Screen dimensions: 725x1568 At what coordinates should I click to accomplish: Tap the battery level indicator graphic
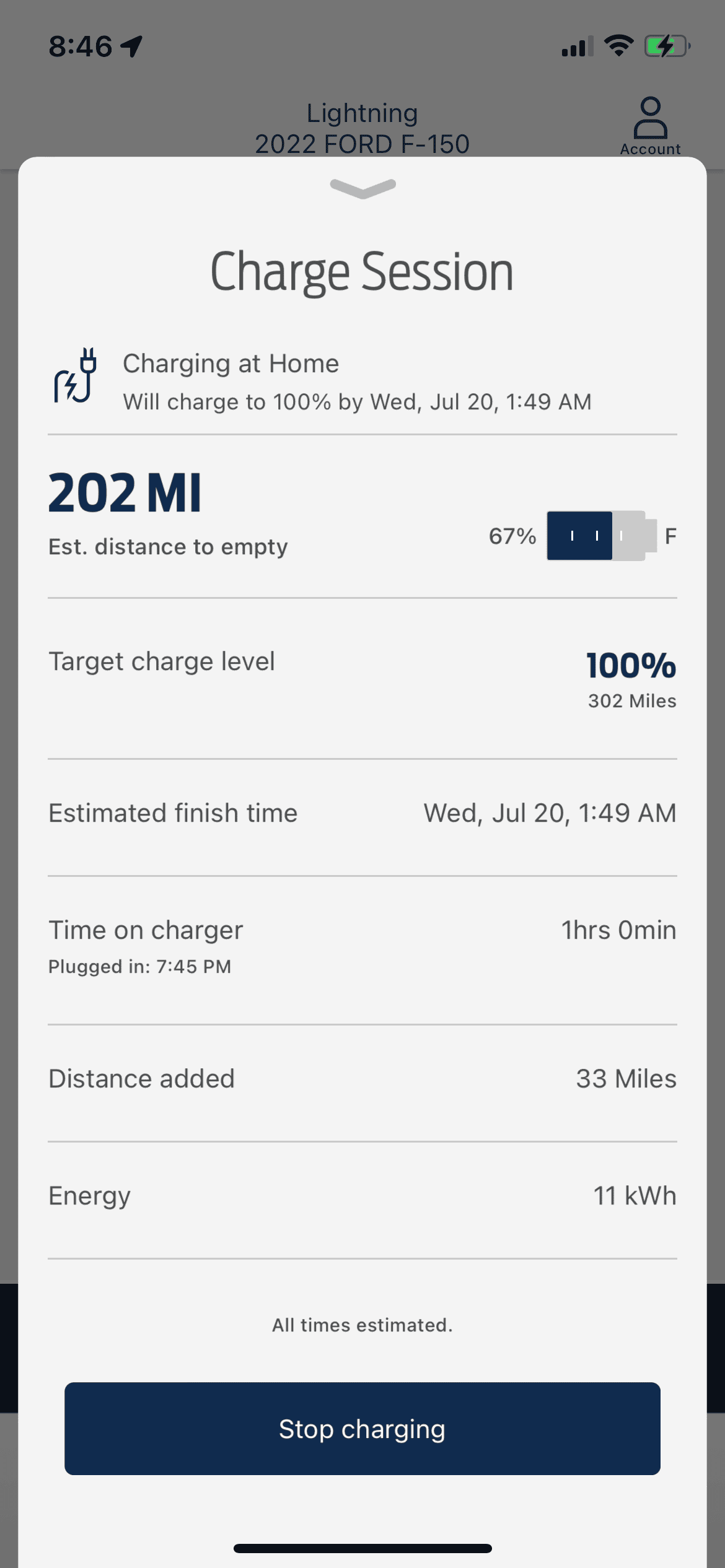[x=600, y=536]
